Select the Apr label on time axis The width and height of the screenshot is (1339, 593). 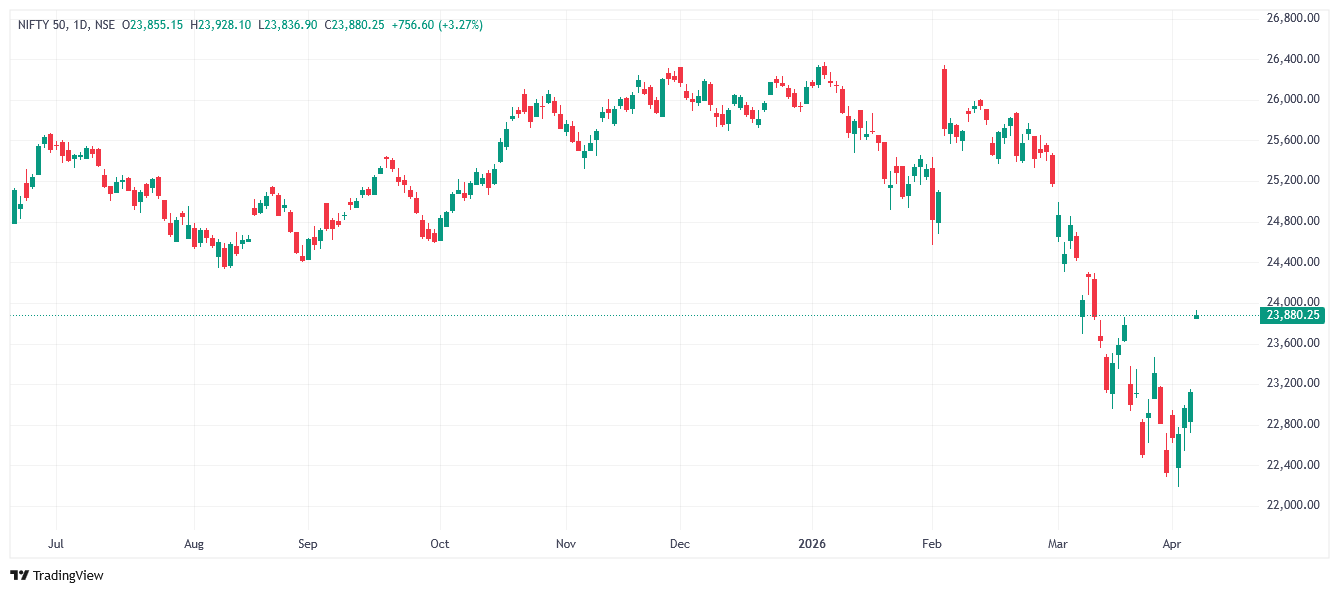pyautogui.click(x=1172, y=544)
